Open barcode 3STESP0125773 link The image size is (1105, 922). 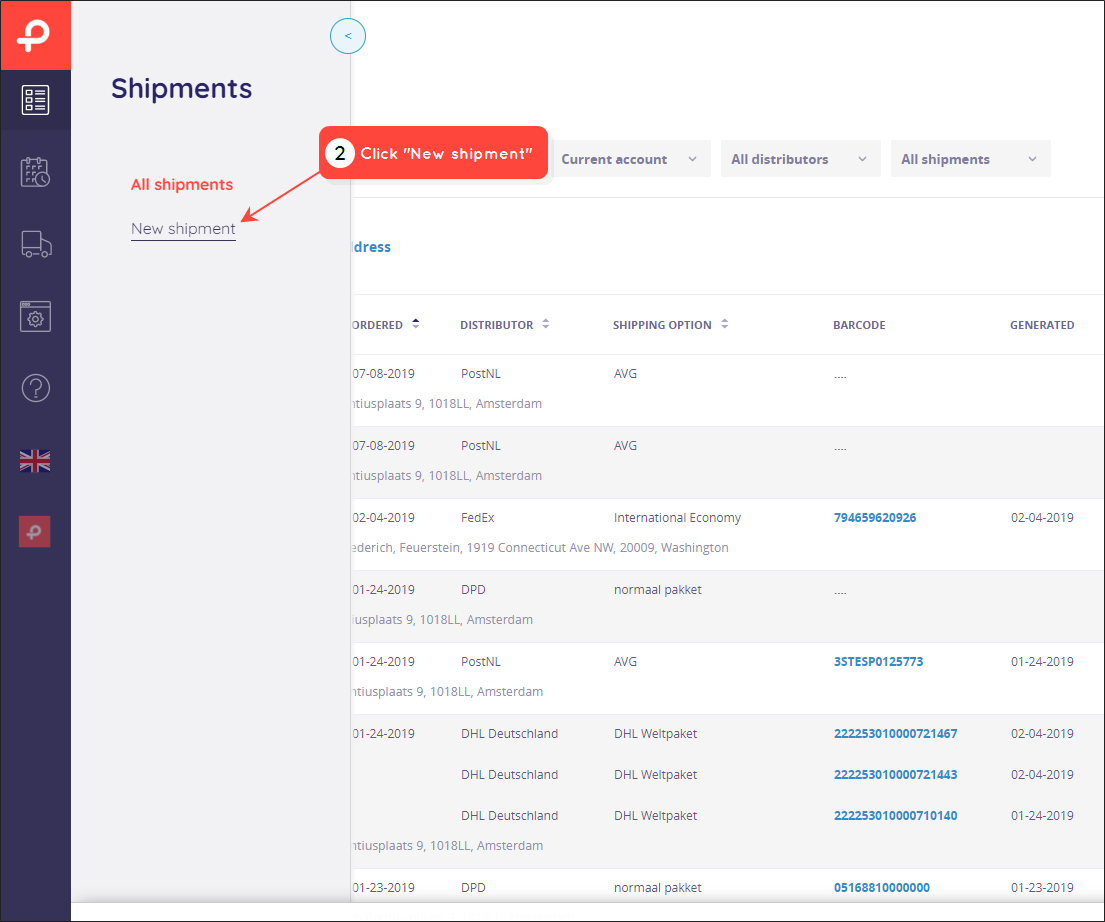878,661
